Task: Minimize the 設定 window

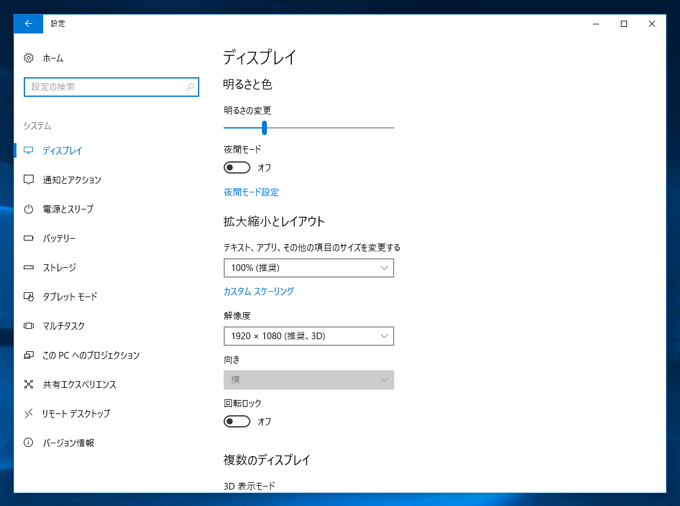Action: (x=596, y=24)
